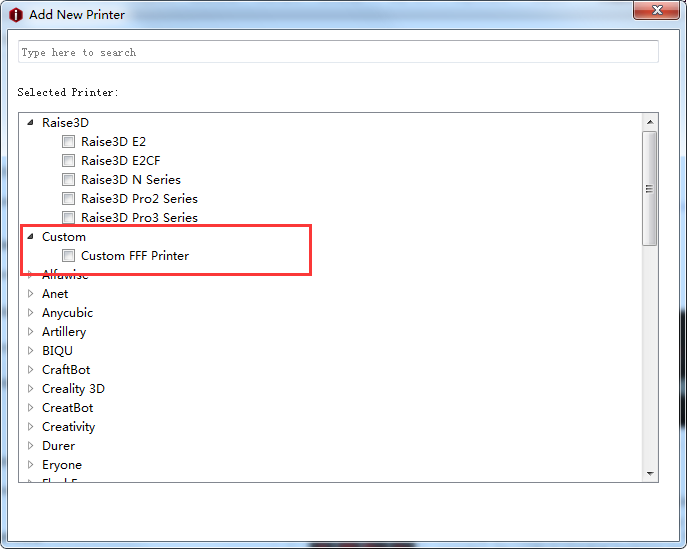The height and width of the screenshot is (549, 687).
Task: Click the ideaMaker app icon in title bar
Action: point(16,15)
